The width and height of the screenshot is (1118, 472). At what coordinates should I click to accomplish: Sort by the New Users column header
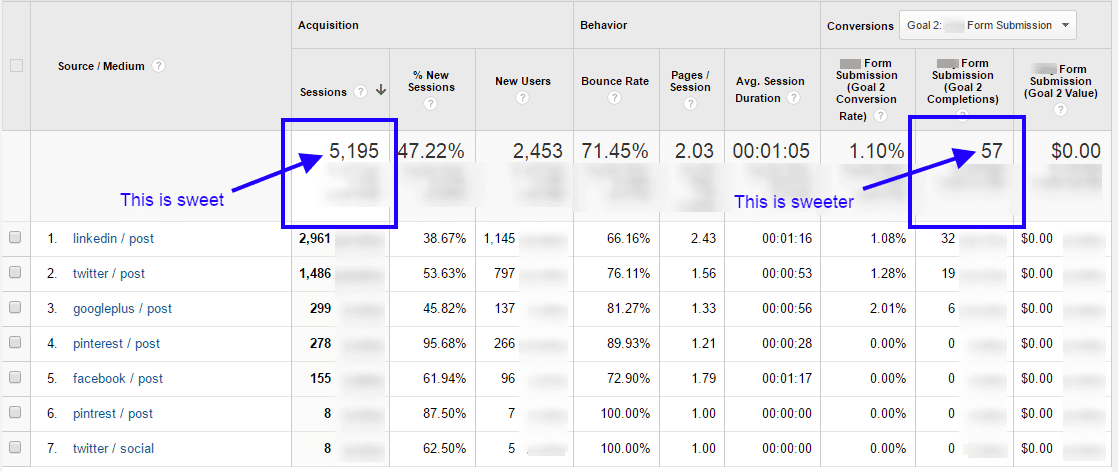pos(522,81)
